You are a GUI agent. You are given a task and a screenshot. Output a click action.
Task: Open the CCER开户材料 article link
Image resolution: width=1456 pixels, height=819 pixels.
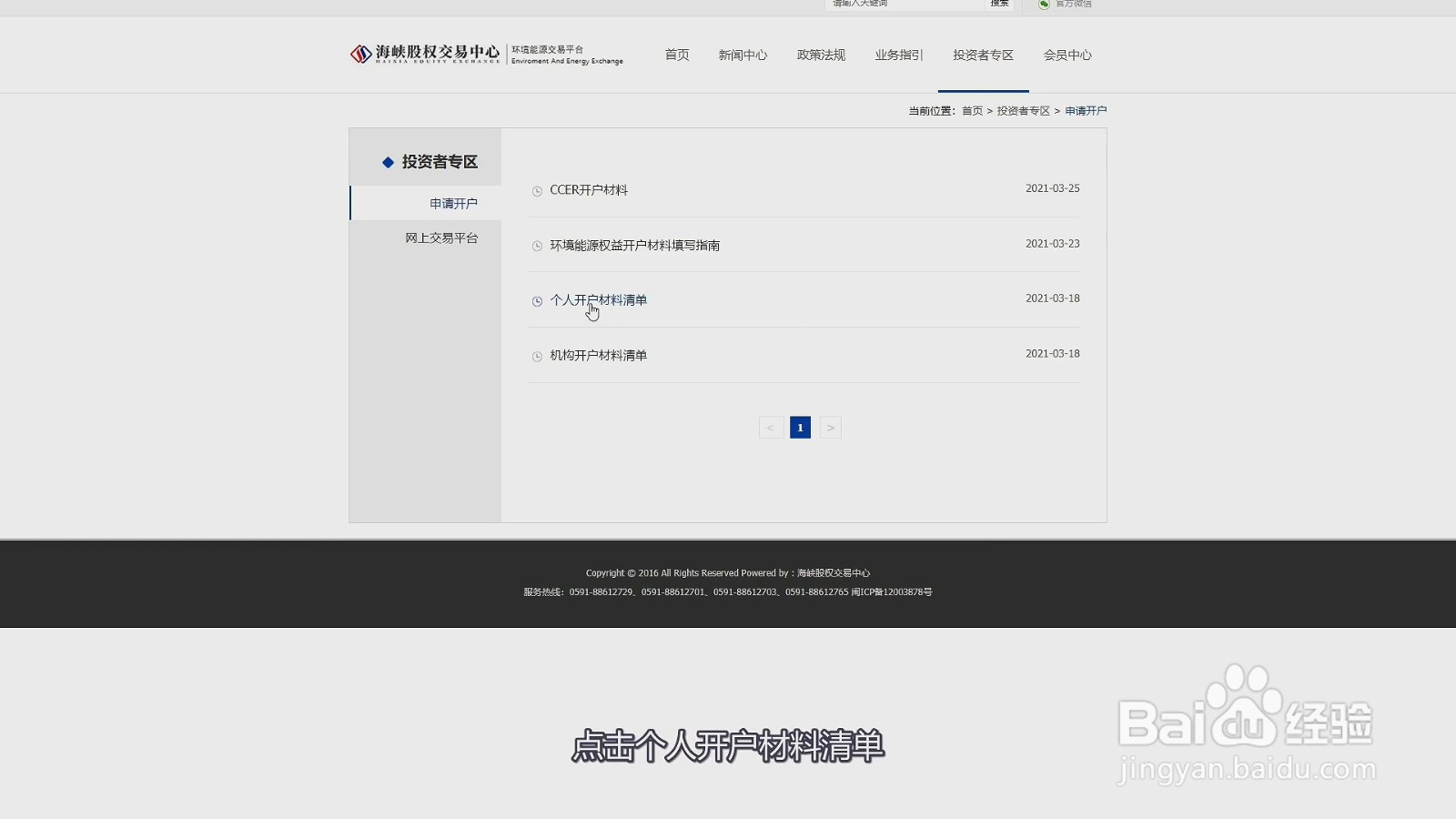tap(589, 190)
